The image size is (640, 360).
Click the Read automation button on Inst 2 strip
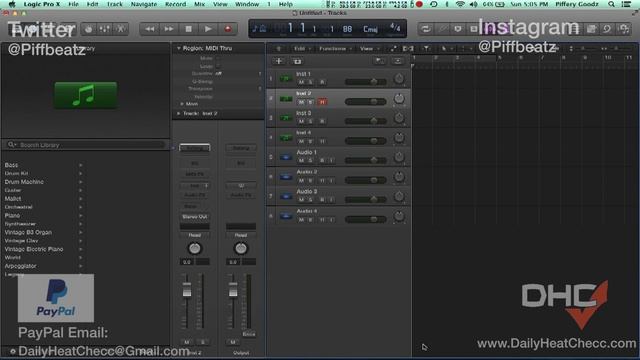[x=195, y=235]
